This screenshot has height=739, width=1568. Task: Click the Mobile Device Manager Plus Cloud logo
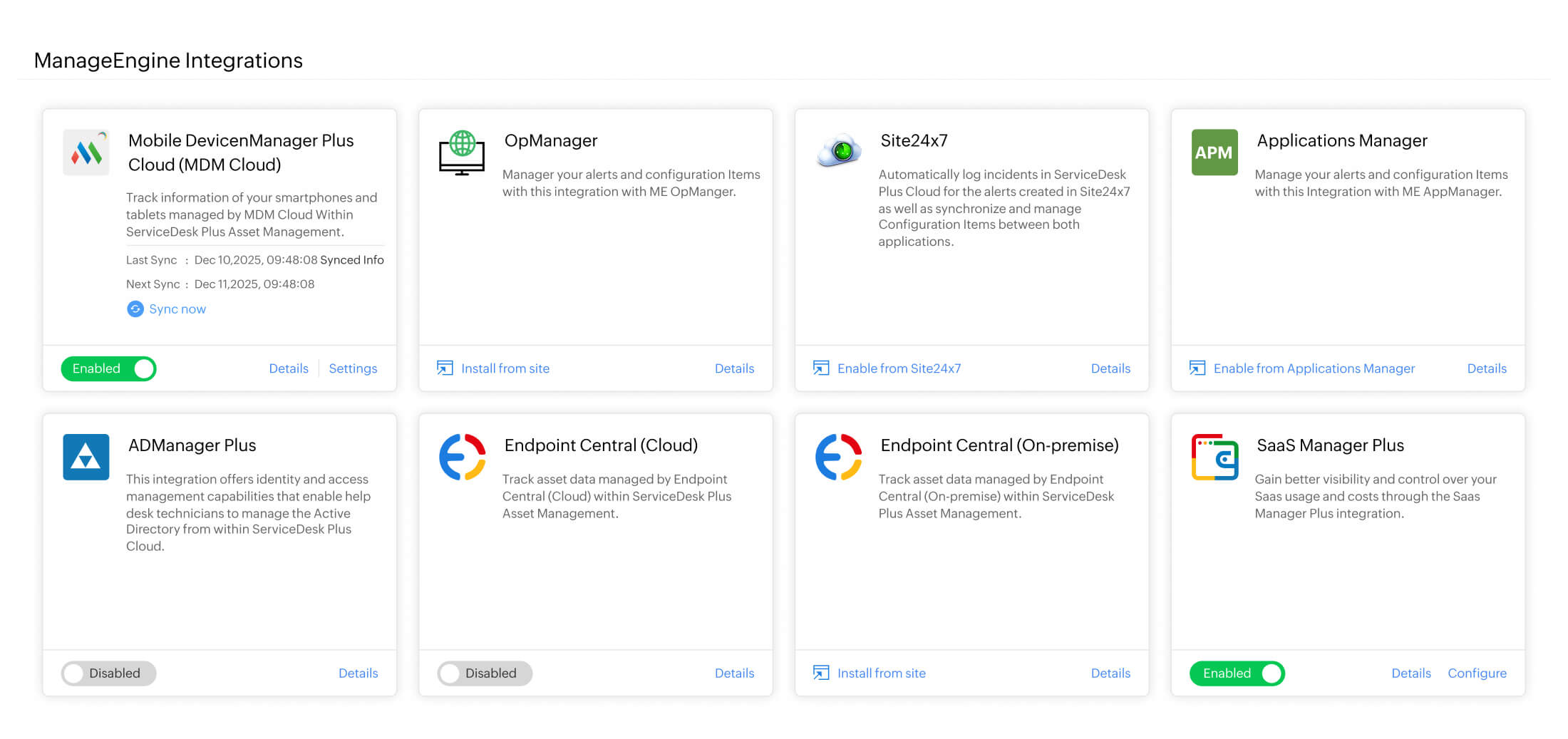pos(86,152)
